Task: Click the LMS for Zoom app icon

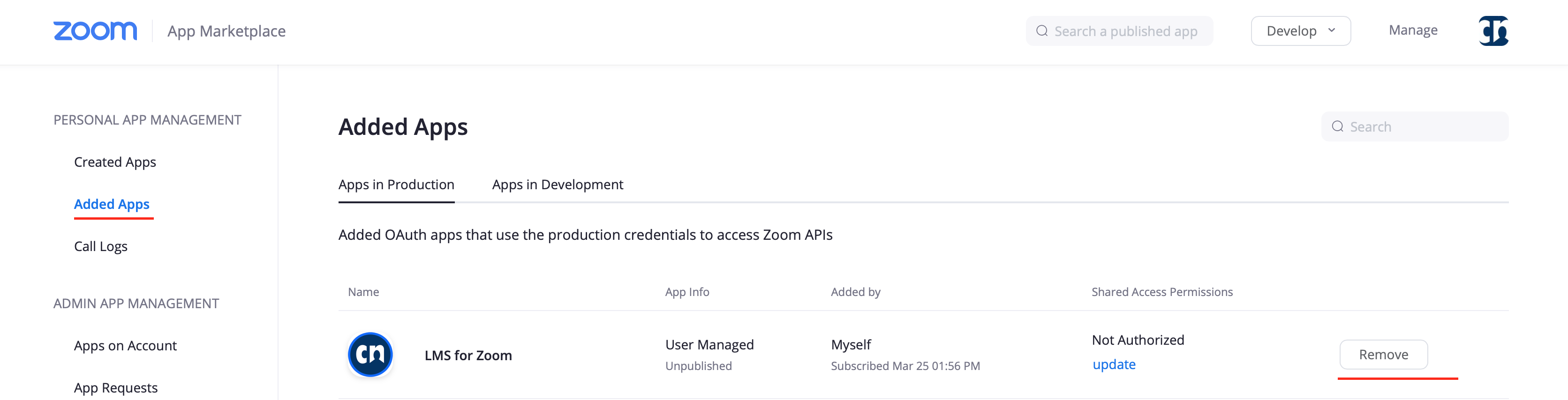Action: pyautogui.click(x=370, y=355)
